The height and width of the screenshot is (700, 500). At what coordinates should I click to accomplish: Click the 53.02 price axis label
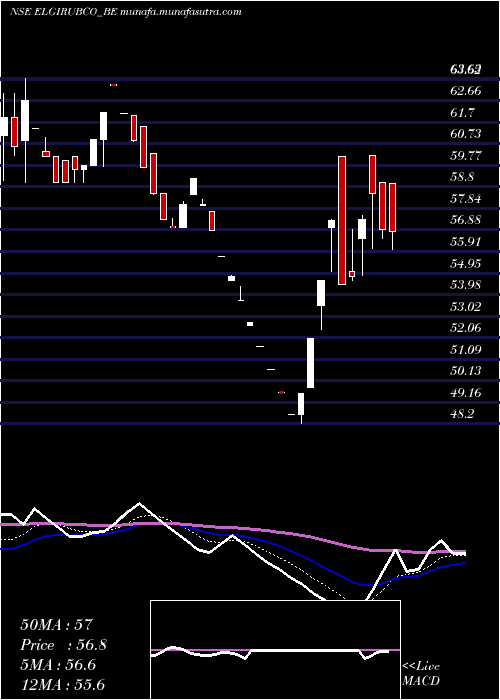(x=467, y=307)
